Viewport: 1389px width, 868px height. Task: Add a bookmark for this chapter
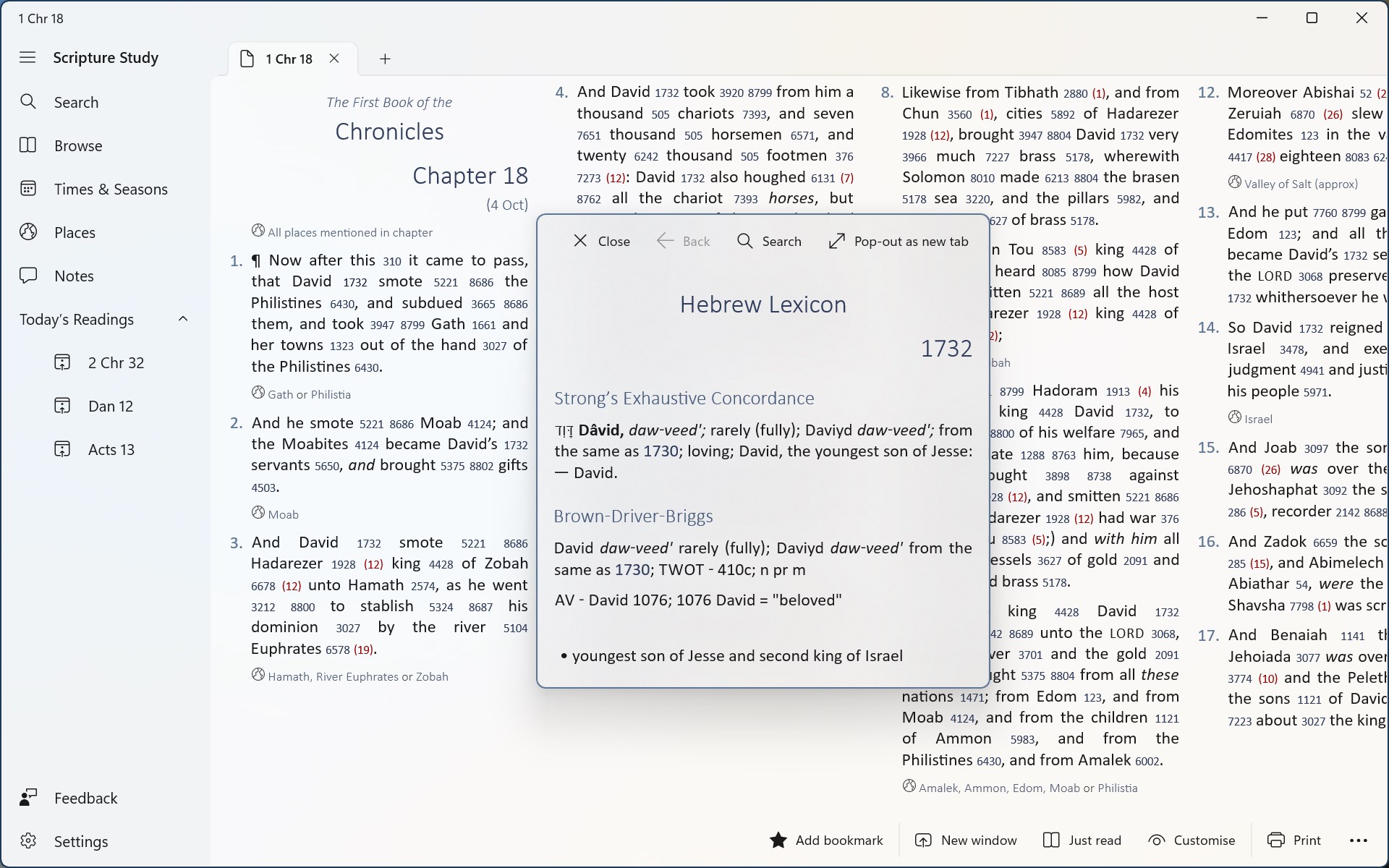827,840
